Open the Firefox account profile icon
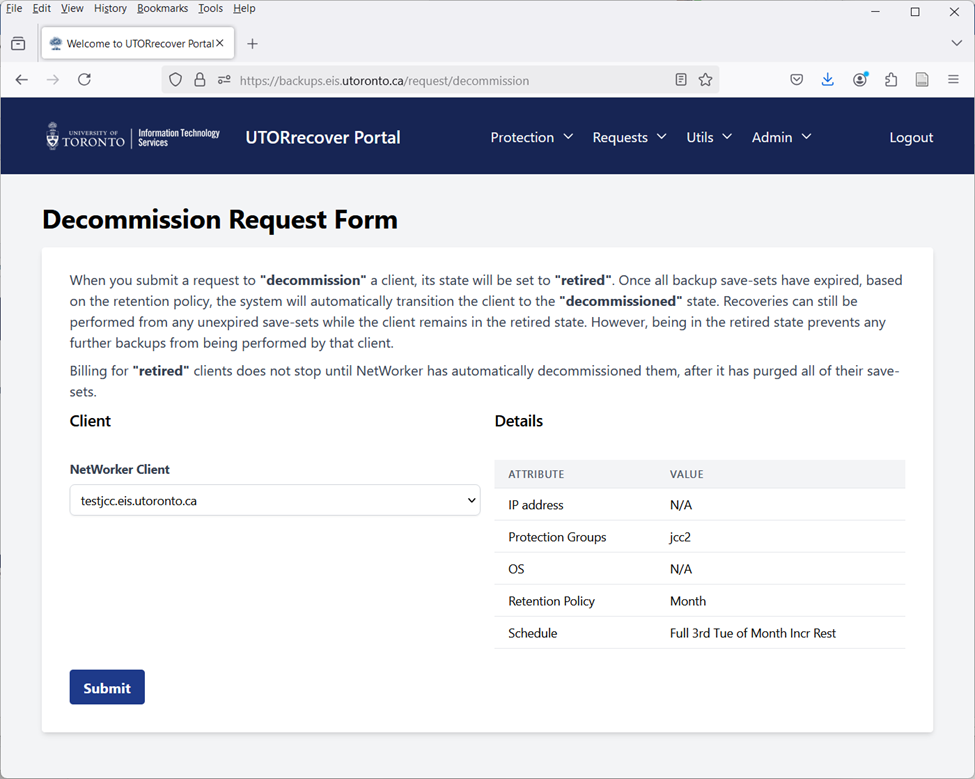Screen dimensions: 975x779 coord(860,80)
